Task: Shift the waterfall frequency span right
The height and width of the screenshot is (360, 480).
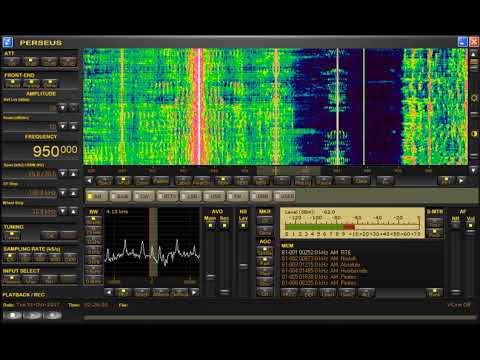Action: pyautogui.click(x=461, y=180)
